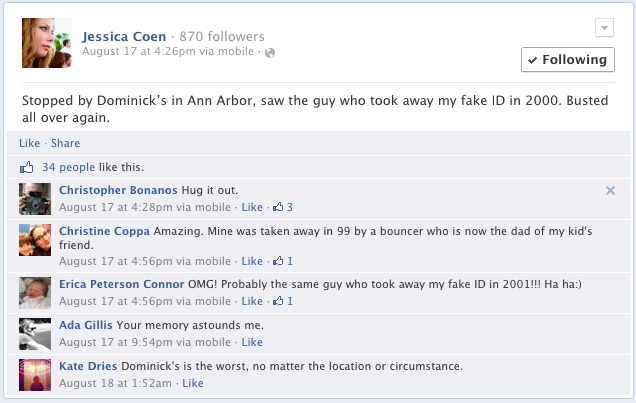Open Ada Gillis's avatar thumbnail
Image resolution: width=636 pixels, height=403 pixels.
tap(36, 332)
